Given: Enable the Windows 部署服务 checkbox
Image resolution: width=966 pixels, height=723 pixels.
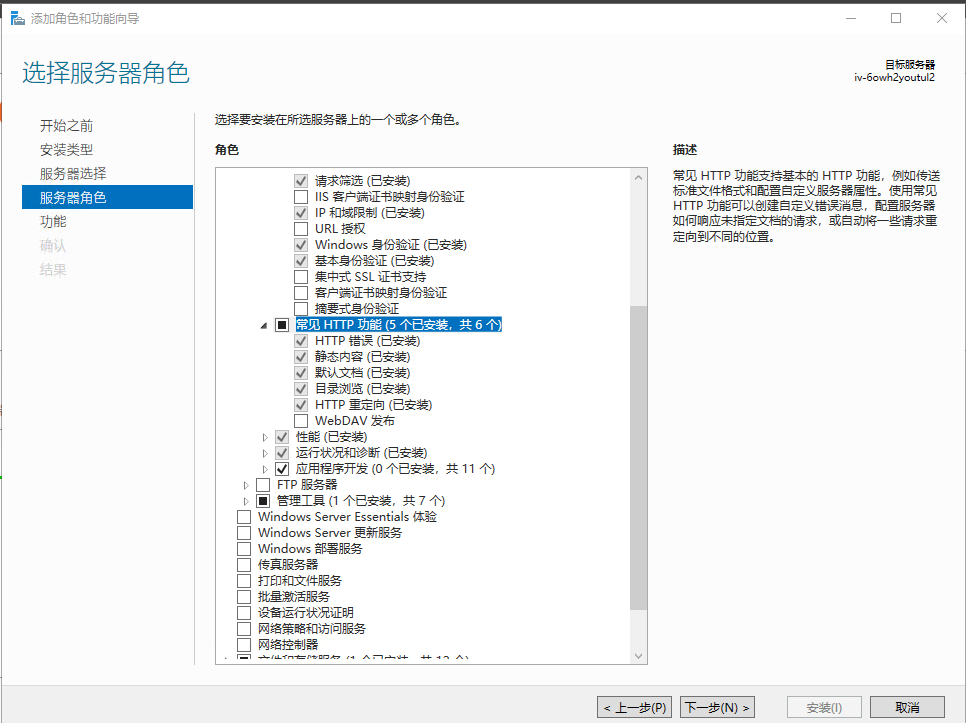Looking at the screenshot, I should tap(244, 549).
